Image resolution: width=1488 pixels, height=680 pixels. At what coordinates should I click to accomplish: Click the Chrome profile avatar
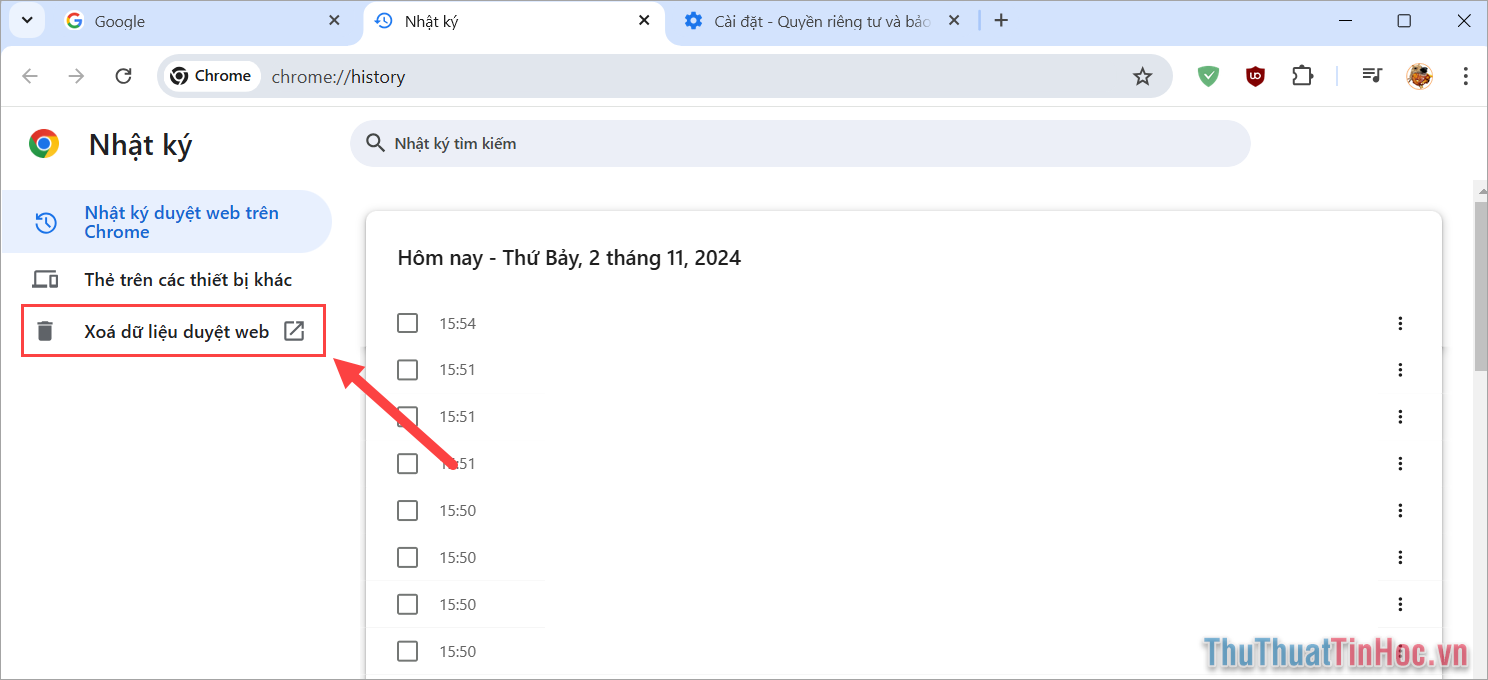1419,76
